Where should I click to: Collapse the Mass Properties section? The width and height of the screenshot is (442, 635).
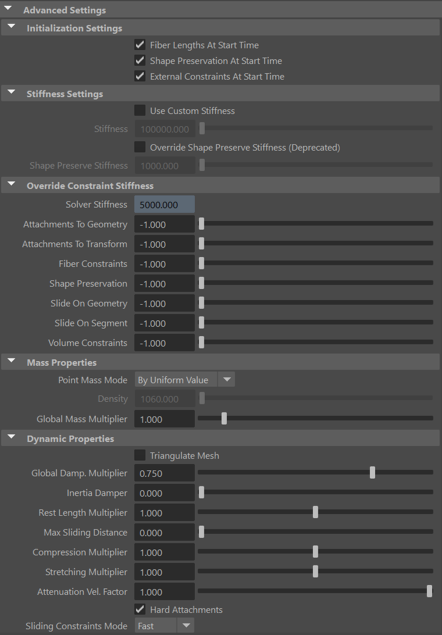point(11,361)
